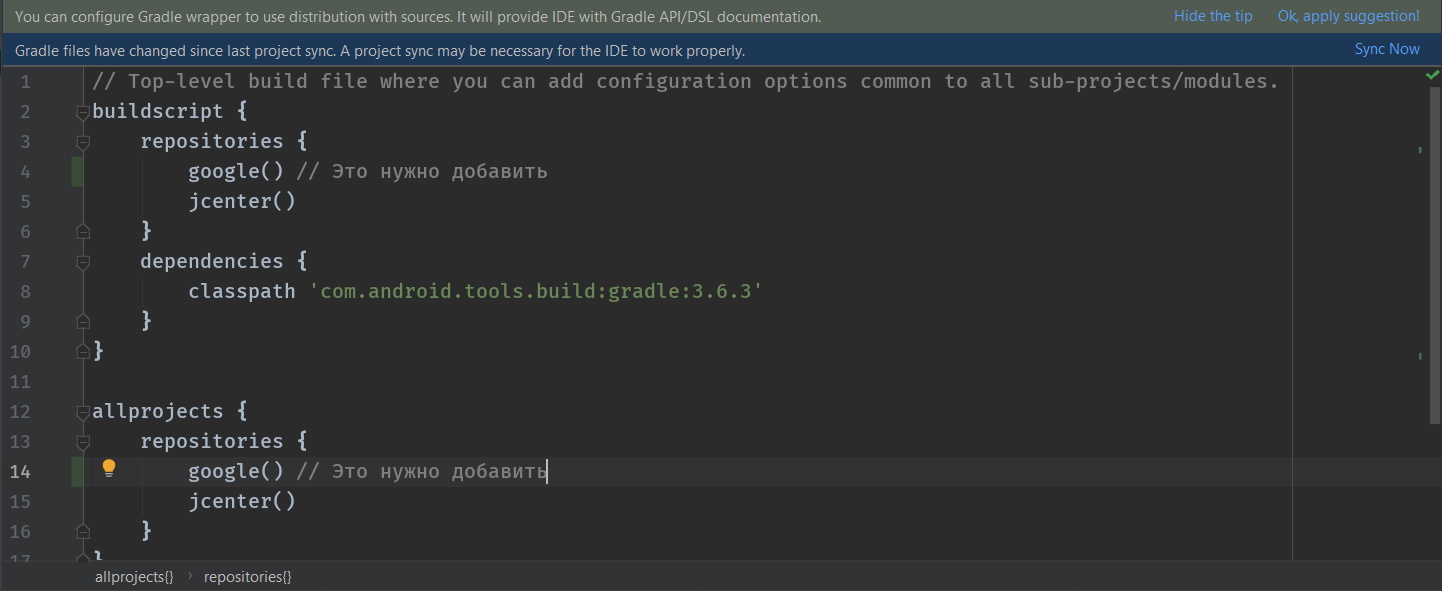Click the fold end marker on line 6
The width and height of the screenshot is (1442, 591).
(x=83, y=232)
